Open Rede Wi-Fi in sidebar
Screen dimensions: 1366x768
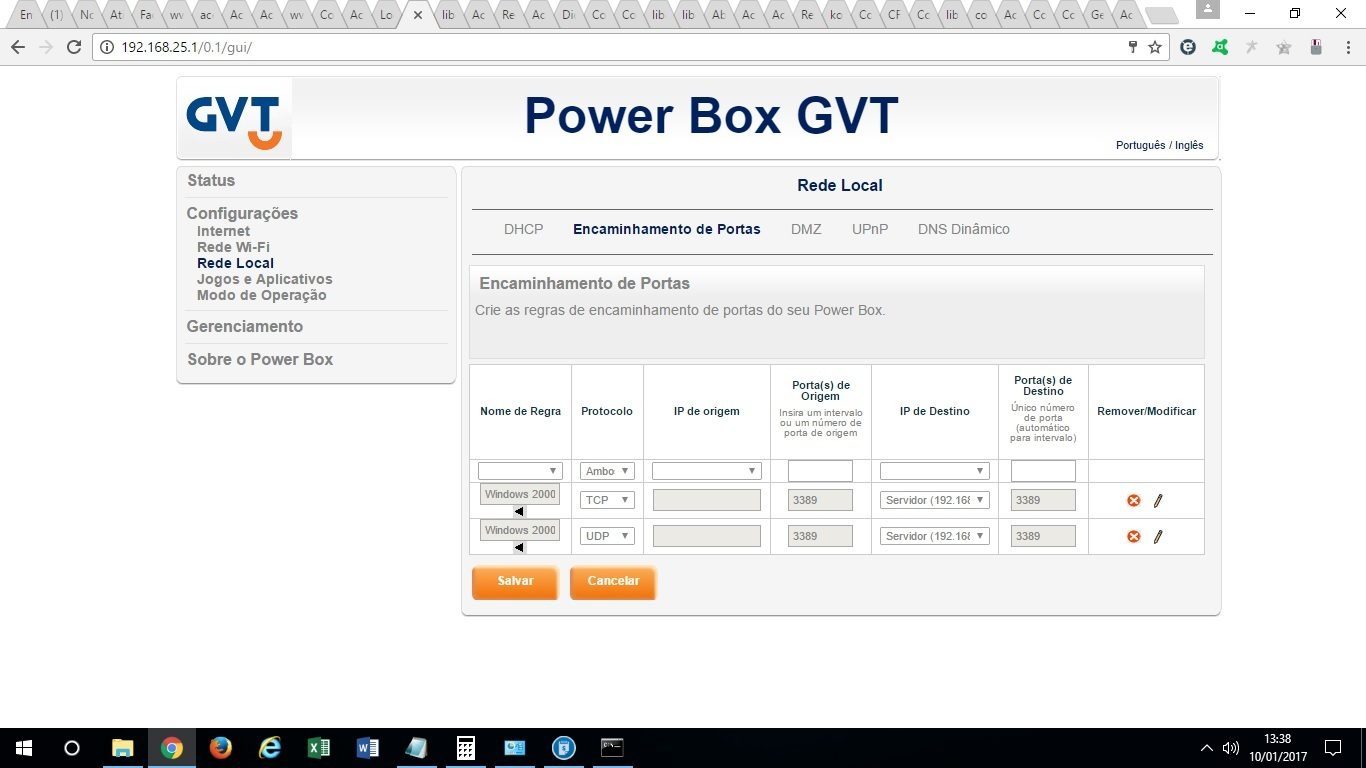(x=233, y=247)
